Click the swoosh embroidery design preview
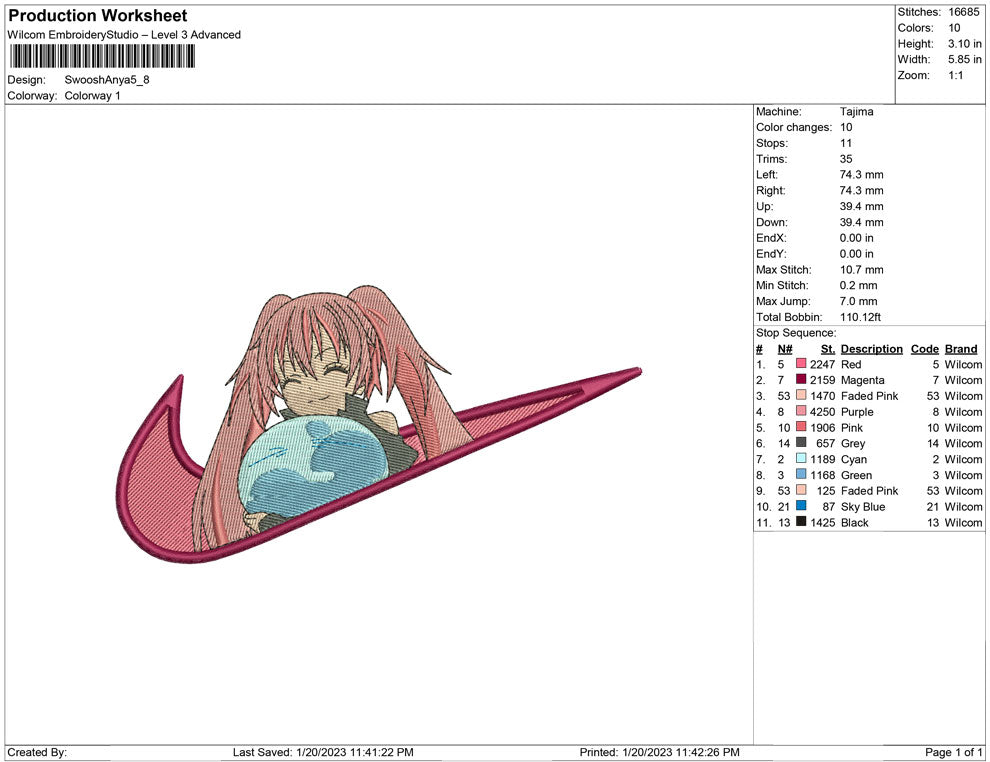990x762 pixels. point(379,424)
